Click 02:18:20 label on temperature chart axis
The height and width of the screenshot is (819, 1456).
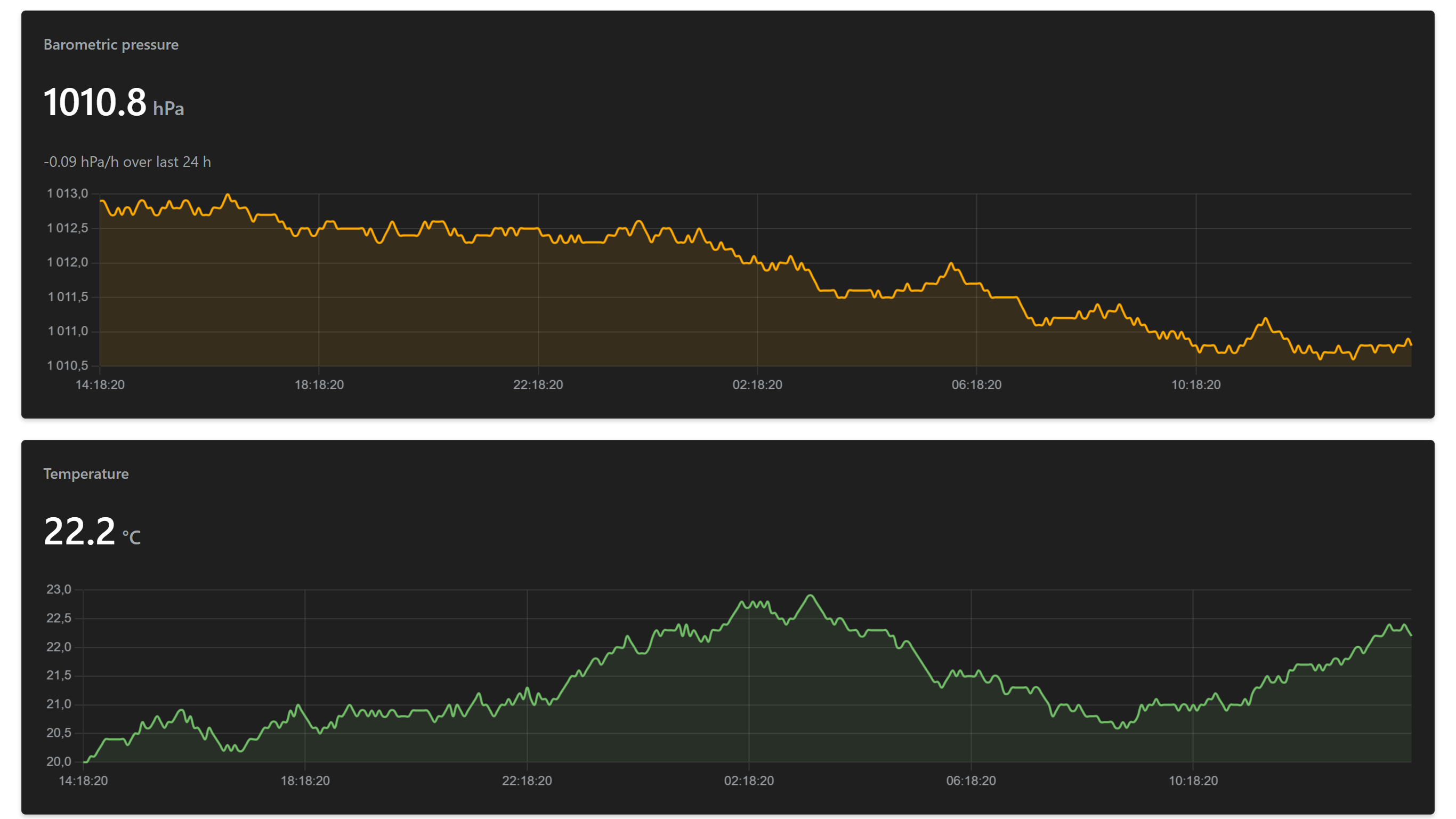[749, 781]
